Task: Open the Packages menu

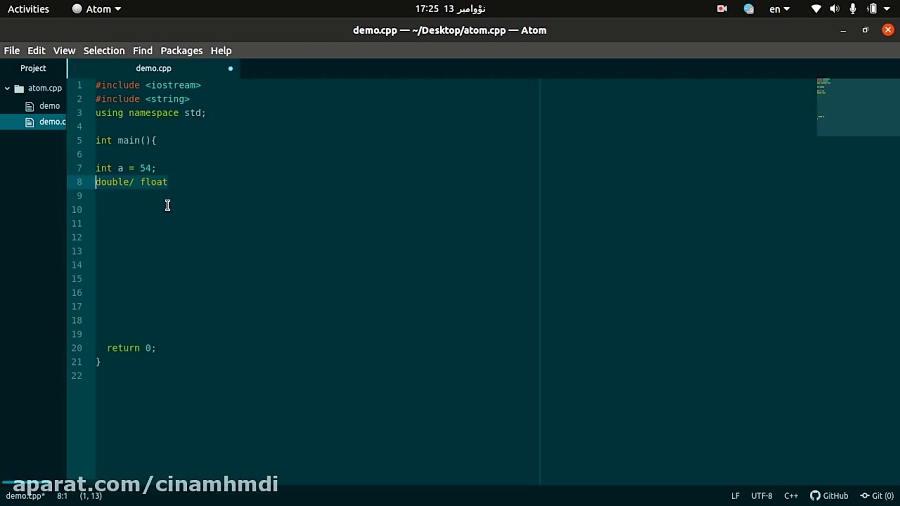Action: [x=181, y=50]
